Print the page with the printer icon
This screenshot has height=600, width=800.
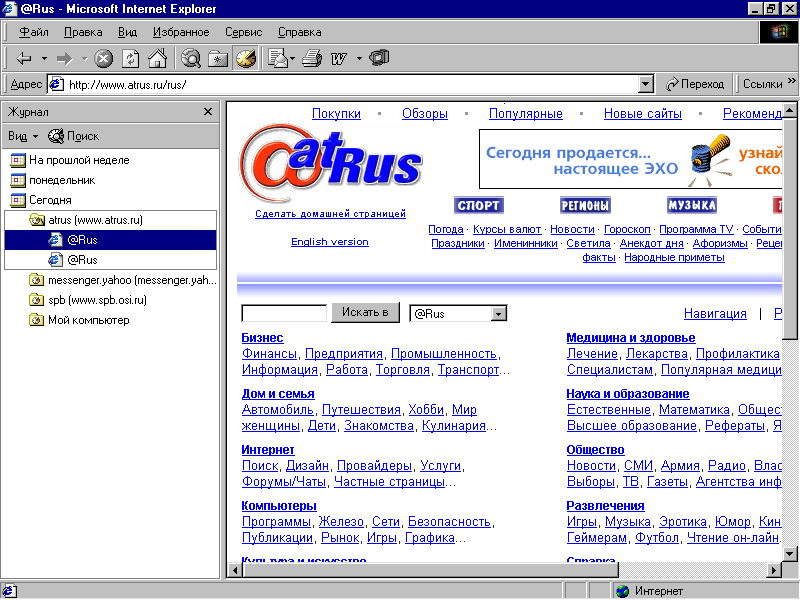pyautogui.click(x=312, y=59)
